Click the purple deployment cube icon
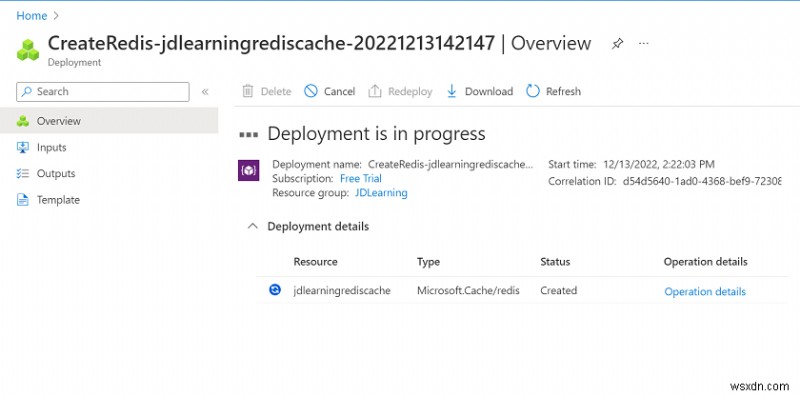This screenshot has width=800, height=396. coord(248,170)
